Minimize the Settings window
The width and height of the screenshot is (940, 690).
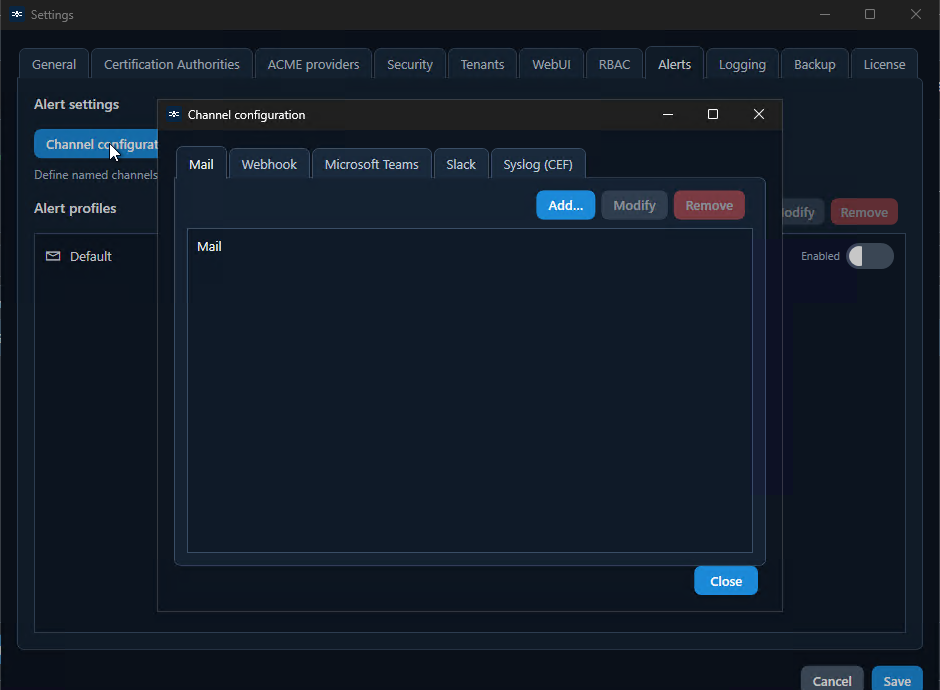[x=825, y=14]
